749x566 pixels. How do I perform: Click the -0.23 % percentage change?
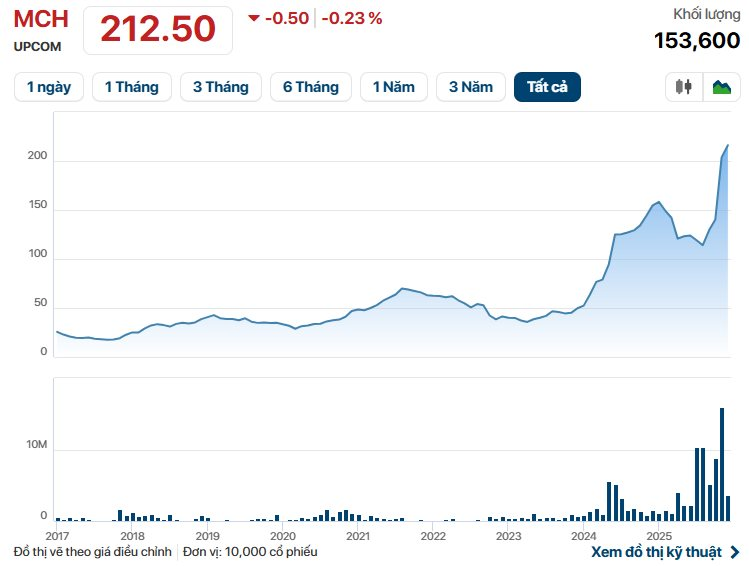[352, 18]
